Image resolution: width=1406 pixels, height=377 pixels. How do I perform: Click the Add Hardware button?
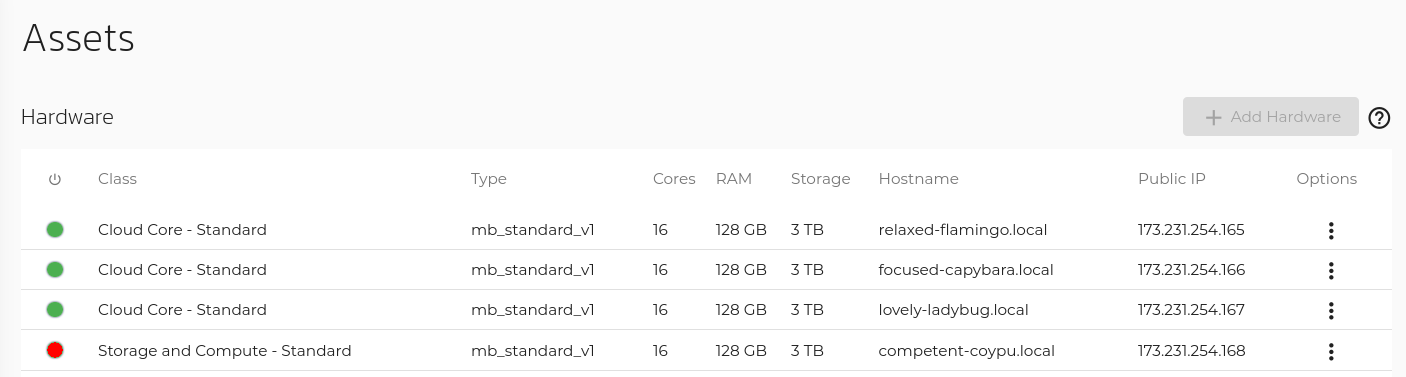1271,117
